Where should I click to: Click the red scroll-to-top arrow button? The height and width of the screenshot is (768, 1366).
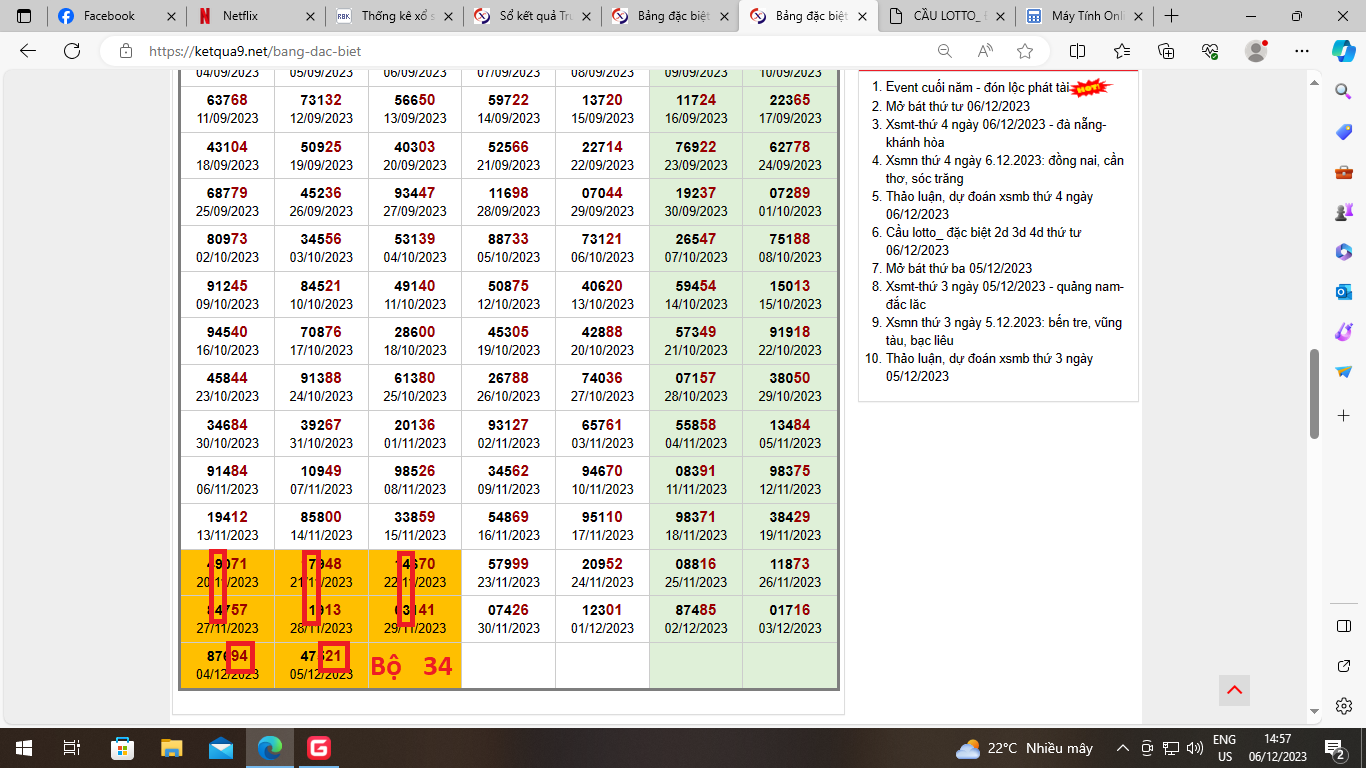(x=1234, y=690)
